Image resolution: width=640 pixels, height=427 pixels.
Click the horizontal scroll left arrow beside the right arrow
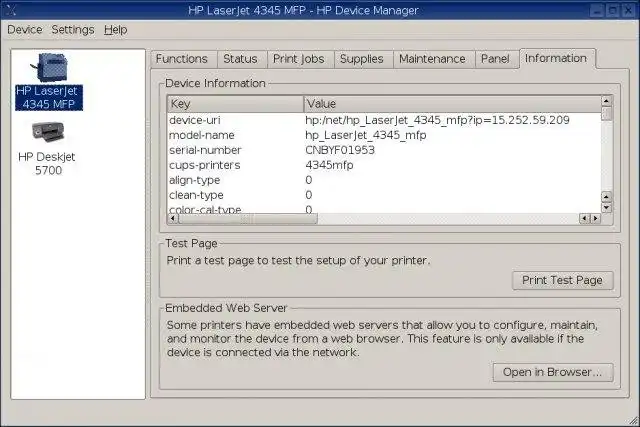tap(585, 219)
